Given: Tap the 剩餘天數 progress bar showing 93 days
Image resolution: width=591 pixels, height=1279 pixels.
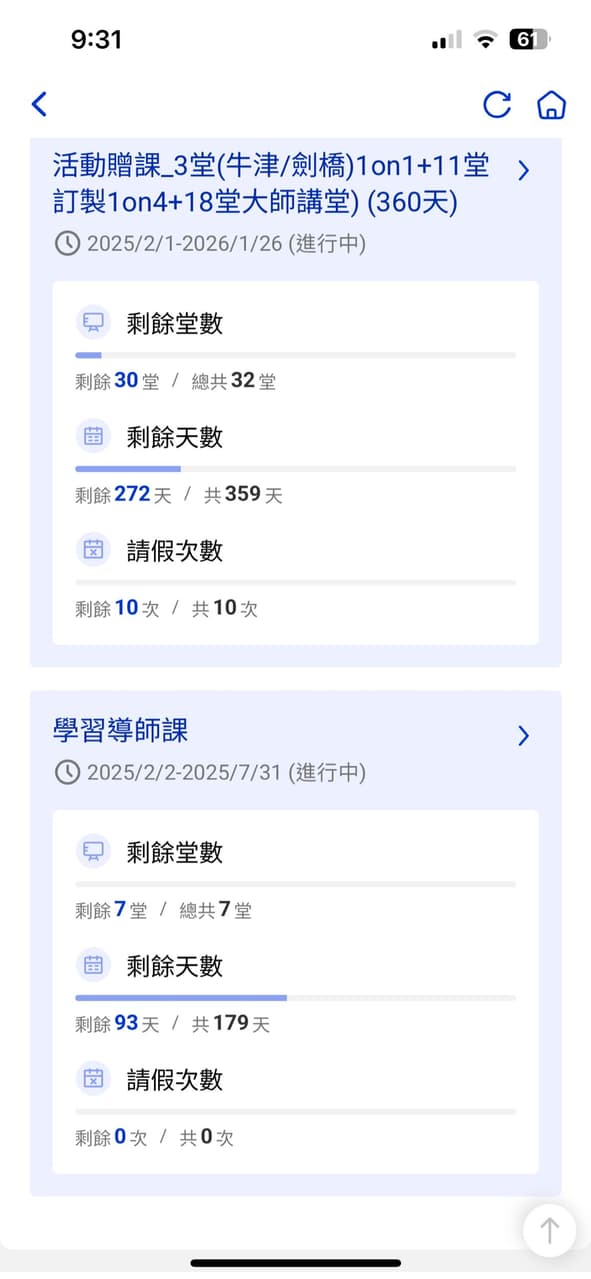Looking at the screenshot, I should [x=295, y=997].
